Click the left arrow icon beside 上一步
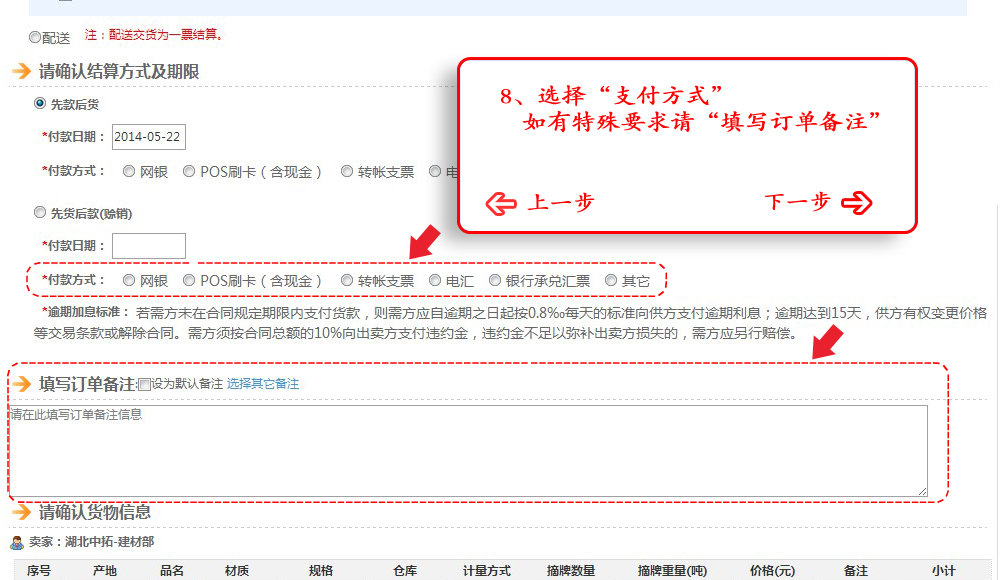The height and width of the screenshot is (580, 1000). [500, 203]
